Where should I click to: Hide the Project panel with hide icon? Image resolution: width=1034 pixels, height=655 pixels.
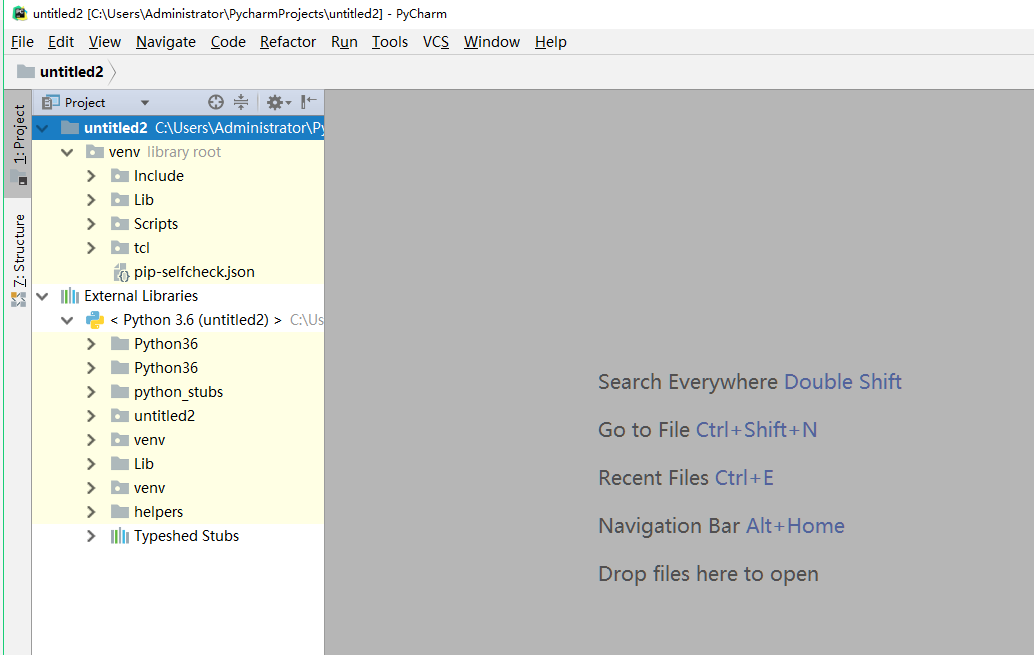click(309, 102)
